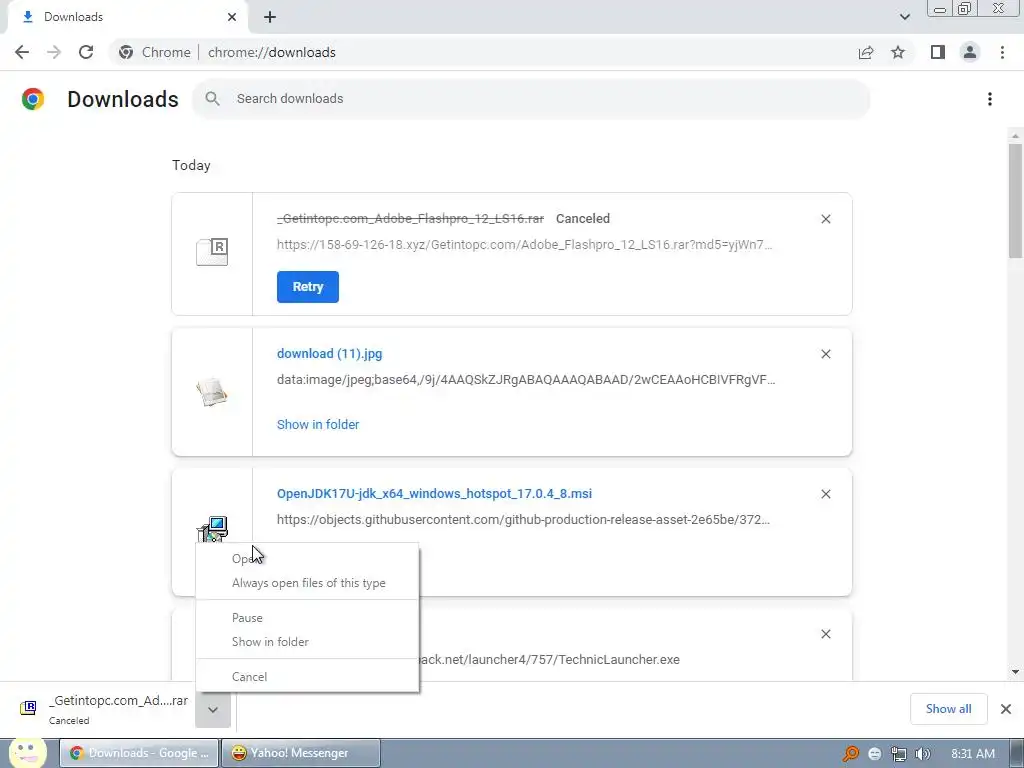
Task: Click the githubusercontent source URL
Action: 523,520
